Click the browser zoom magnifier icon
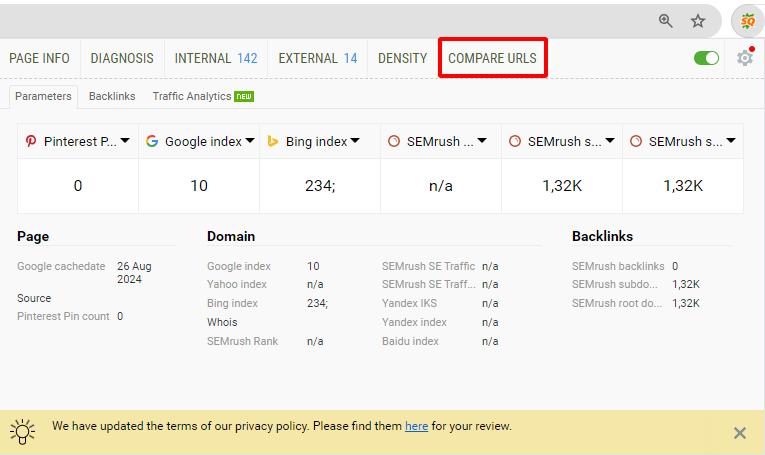Screen dimensions: 765x455 pyautogui.click(x=666, y=21)
